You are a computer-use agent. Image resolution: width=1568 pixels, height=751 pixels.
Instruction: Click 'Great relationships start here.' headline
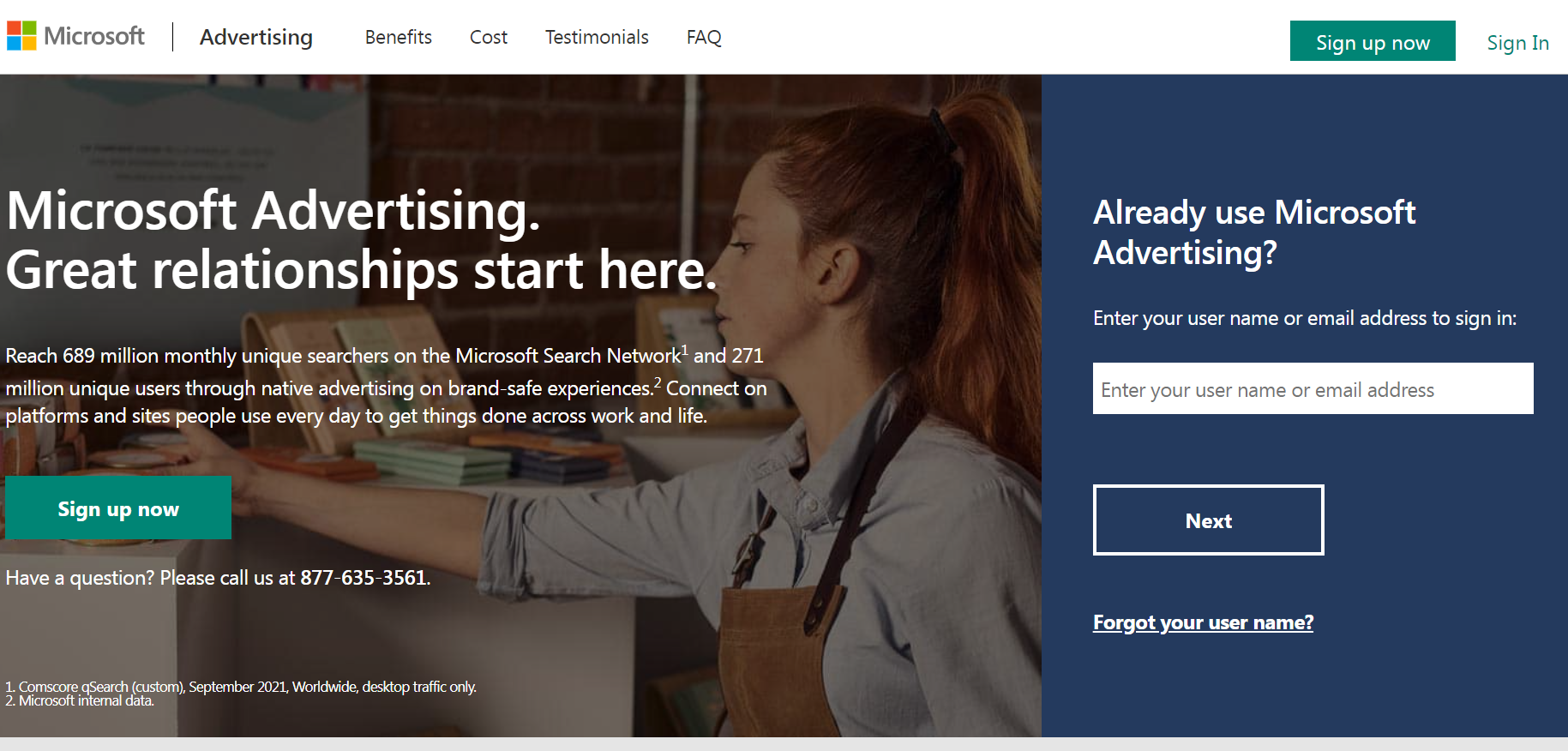(361, 269)
